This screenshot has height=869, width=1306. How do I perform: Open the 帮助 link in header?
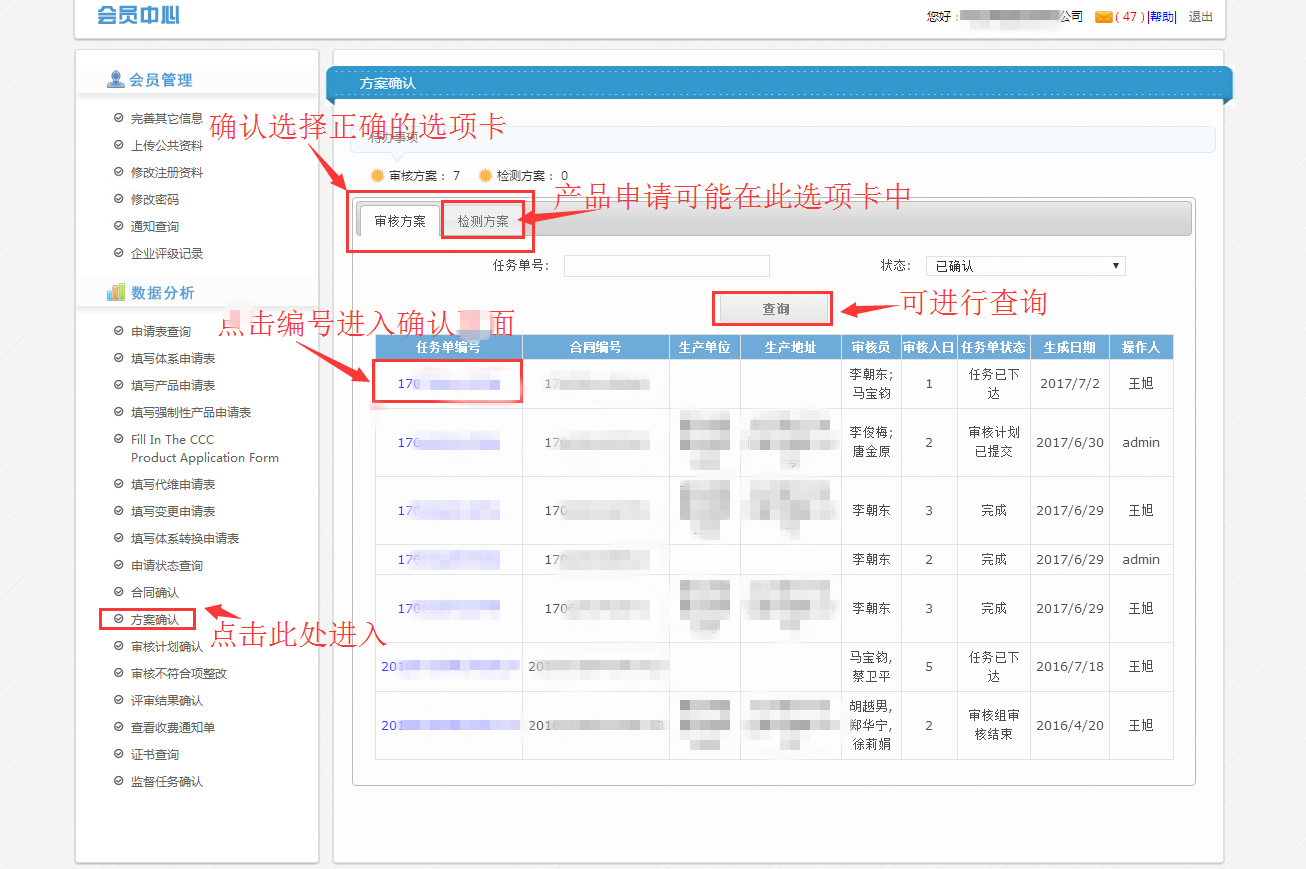pos(1161,17)
